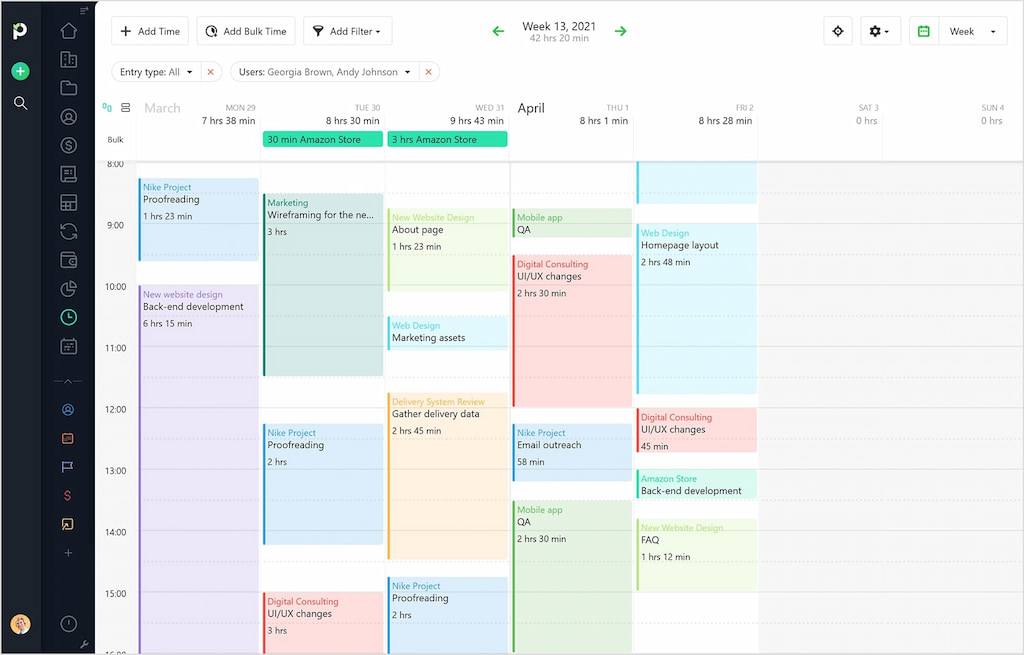Screen dimensions: 1024x655
Task: Open the Projects folder icon in sidebar
Action: coord(68,88)
